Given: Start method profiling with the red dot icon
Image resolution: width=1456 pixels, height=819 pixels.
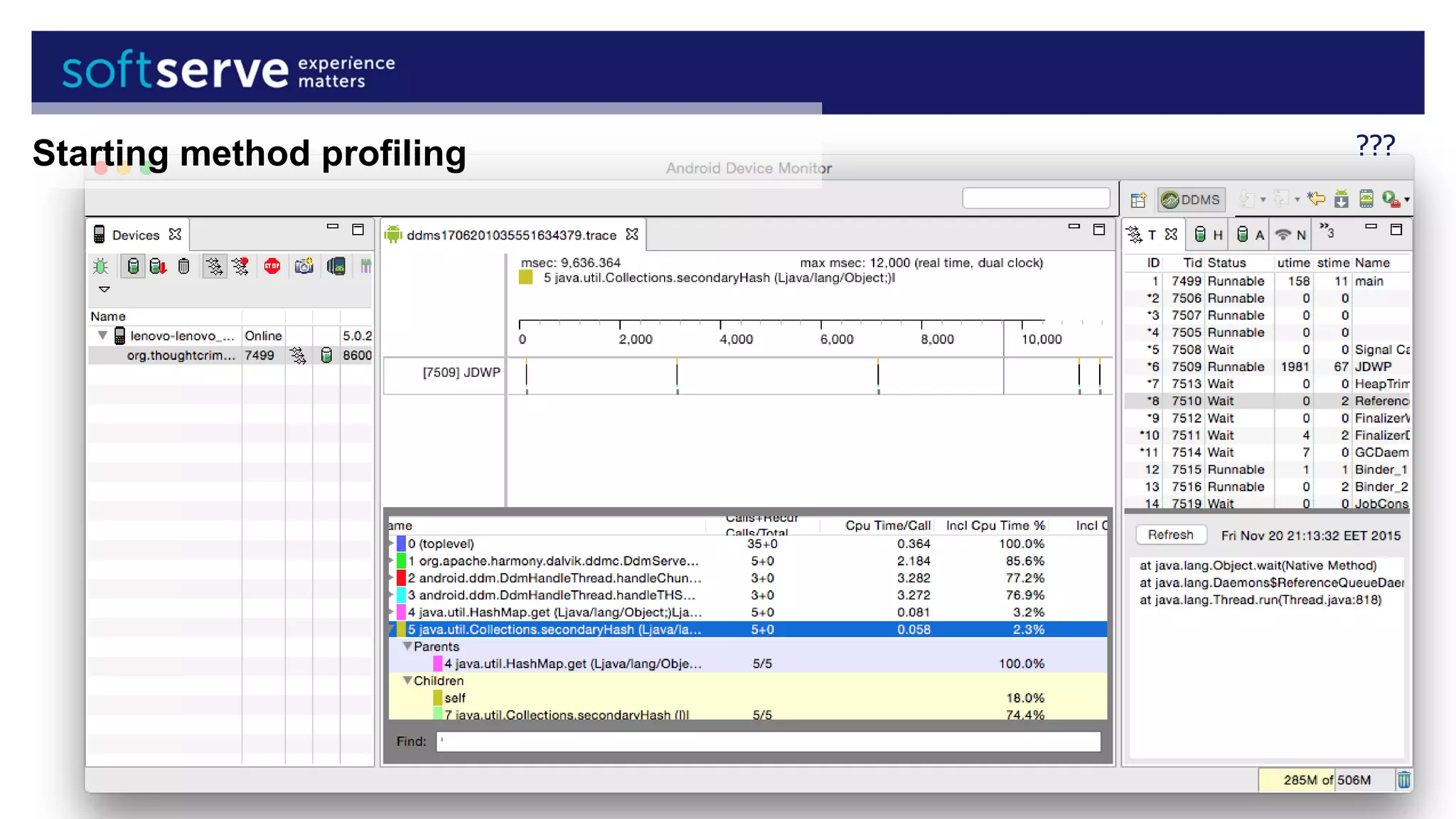Looking at the screenshot, I should (241, 267).
